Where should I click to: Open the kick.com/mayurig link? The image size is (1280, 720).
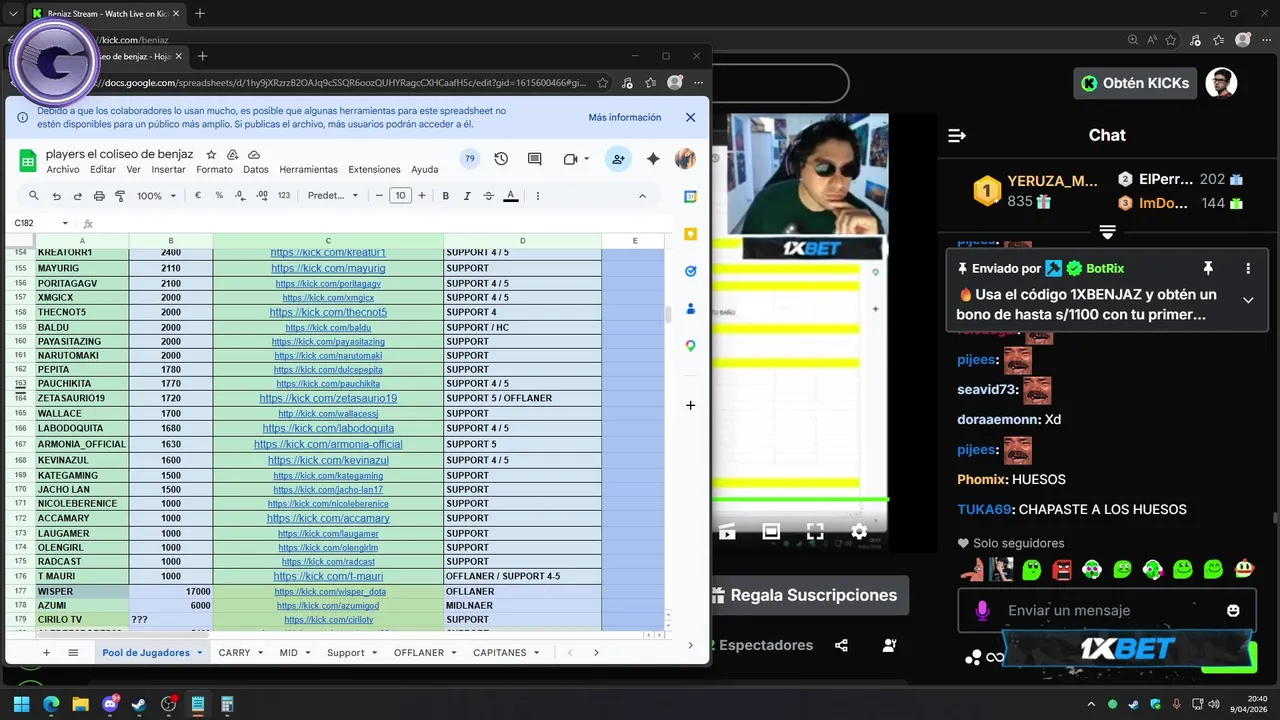[328, 268]
